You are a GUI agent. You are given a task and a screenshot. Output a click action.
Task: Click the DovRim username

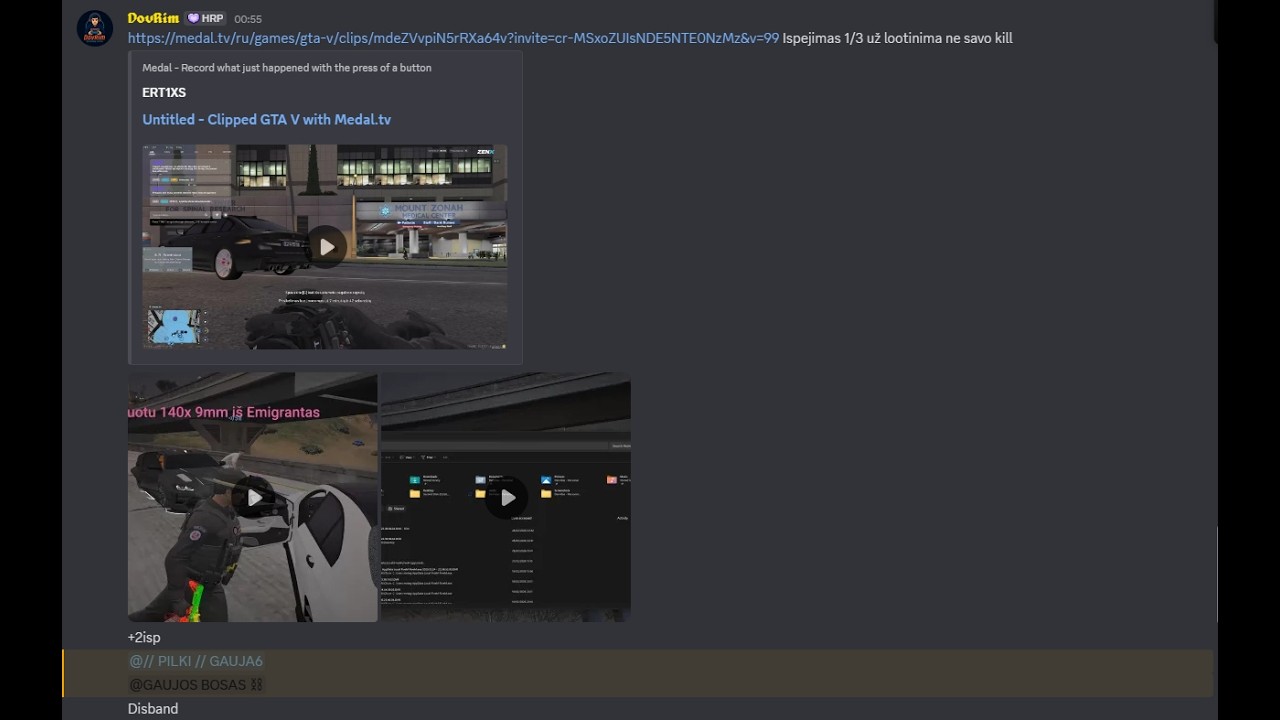point(153,18)
